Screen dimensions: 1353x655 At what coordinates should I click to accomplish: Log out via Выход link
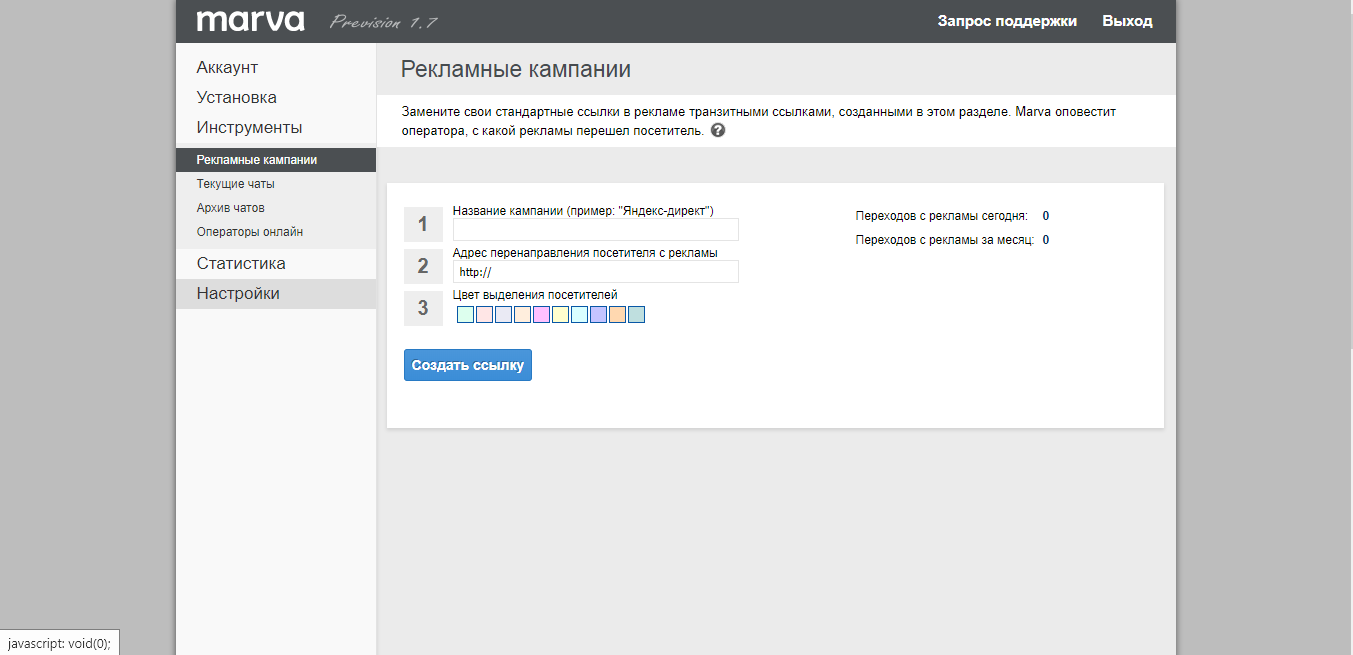(1126, 20)
